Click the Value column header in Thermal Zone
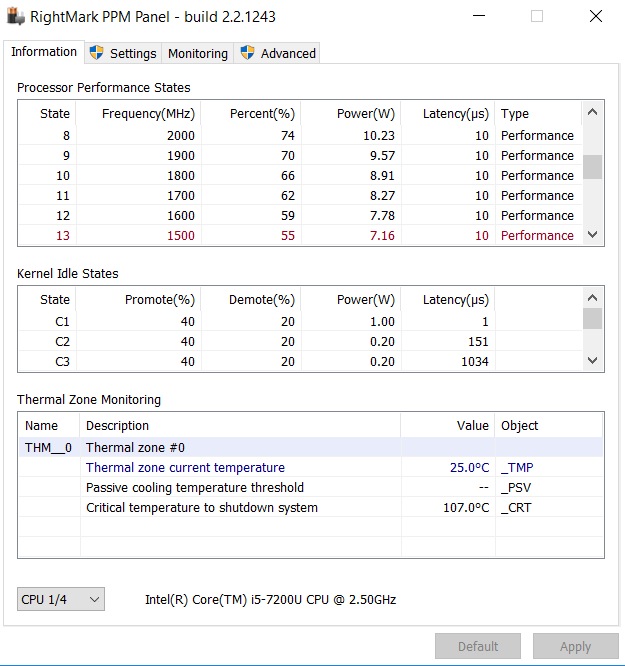The image size is (625, 666). (x=448, y=426)
